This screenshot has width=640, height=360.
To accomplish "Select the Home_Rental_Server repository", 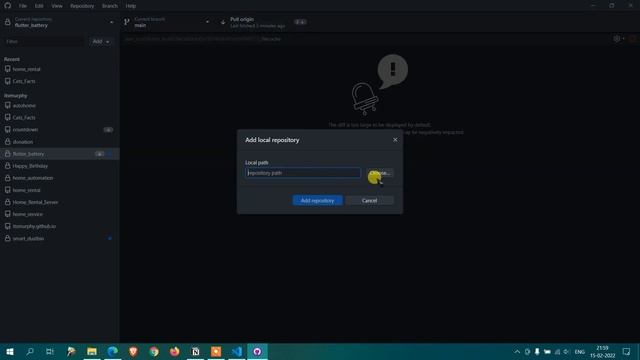I will tap(60, 202).
